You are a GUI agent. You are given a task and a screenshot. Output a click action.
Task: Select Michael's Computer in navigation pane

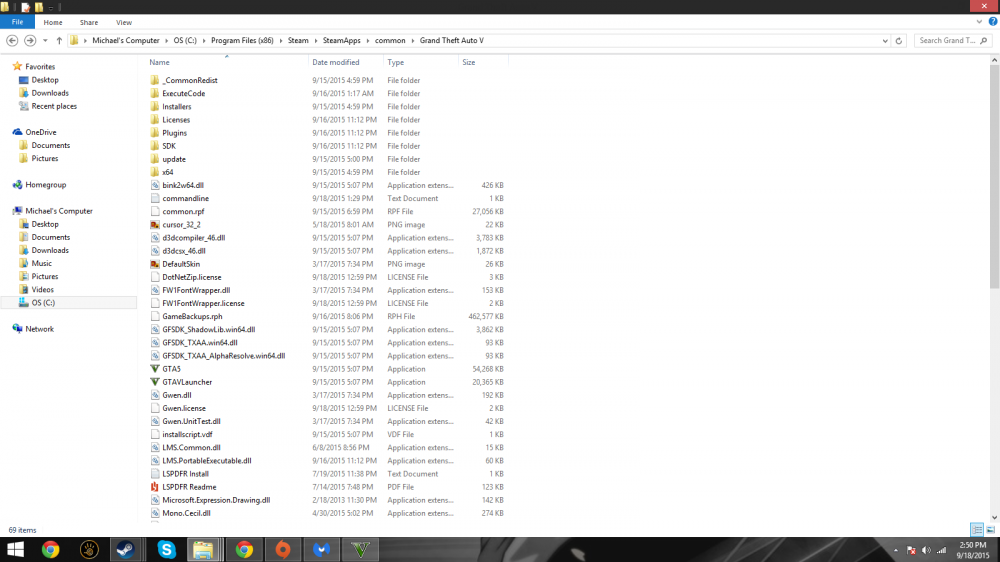point(59,211)
